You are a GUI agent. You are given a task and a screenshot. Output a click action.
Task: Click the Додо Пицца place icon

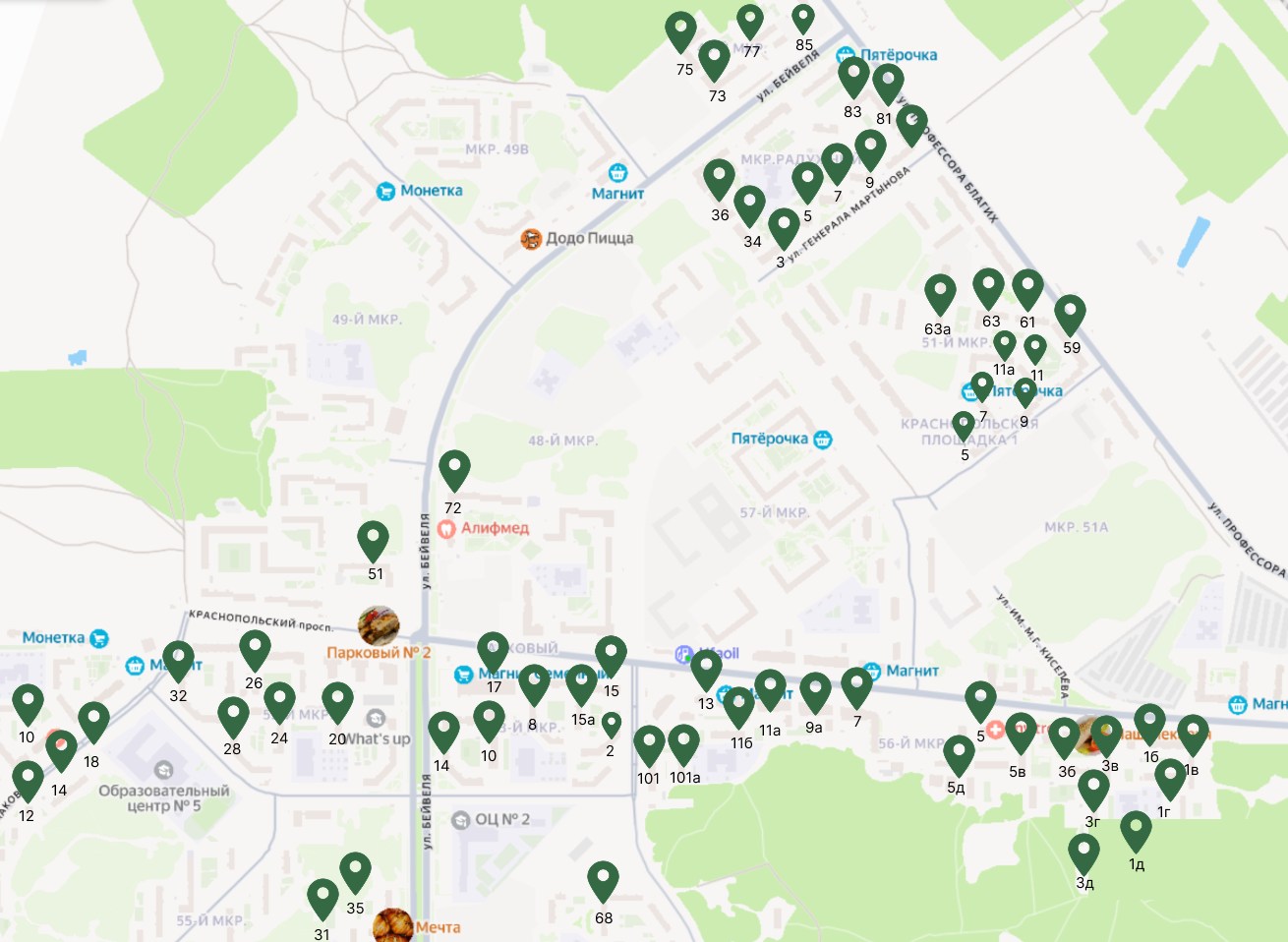coord(531,238)
